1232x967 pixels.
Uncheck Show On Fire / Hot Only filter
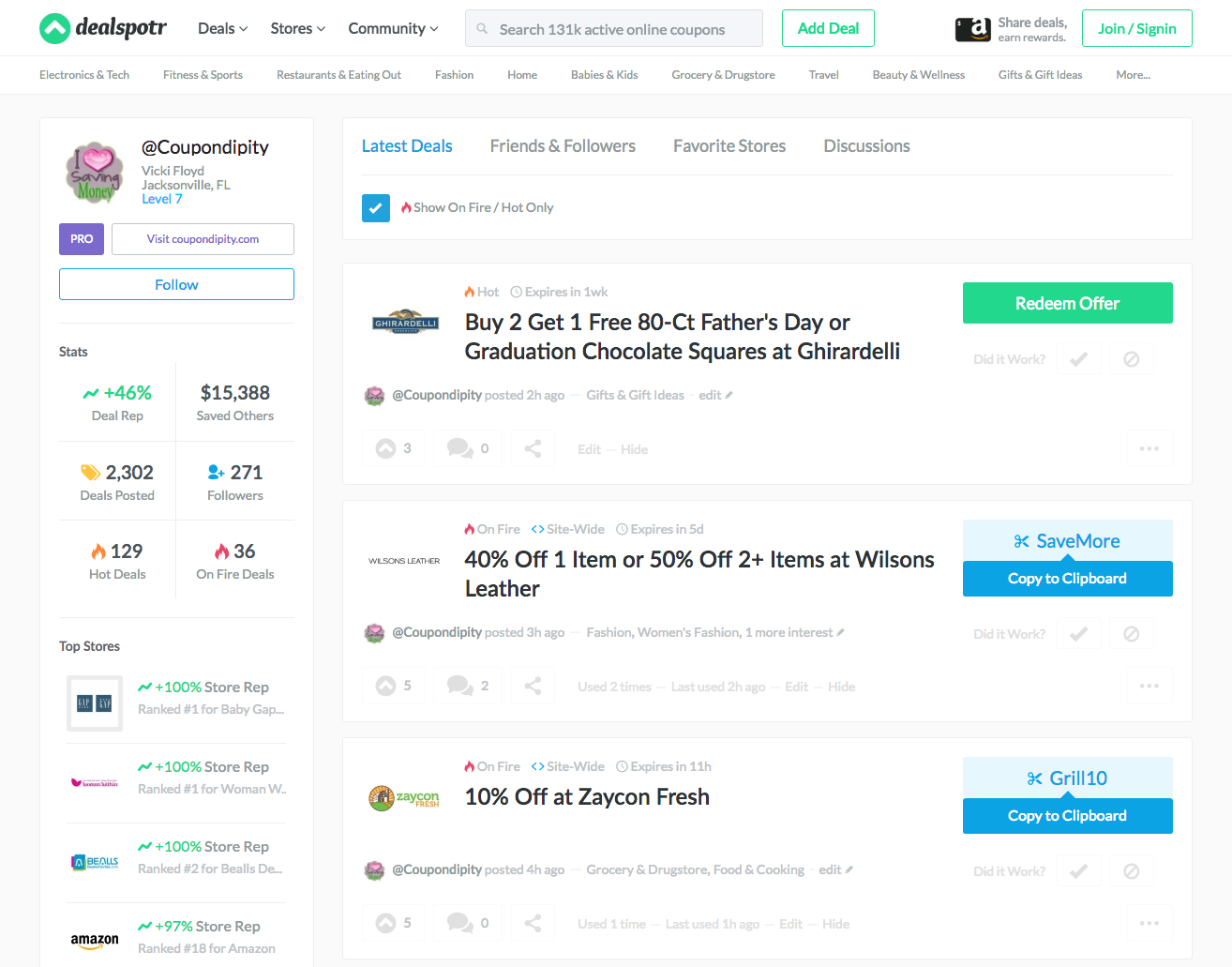coord(375,208)
